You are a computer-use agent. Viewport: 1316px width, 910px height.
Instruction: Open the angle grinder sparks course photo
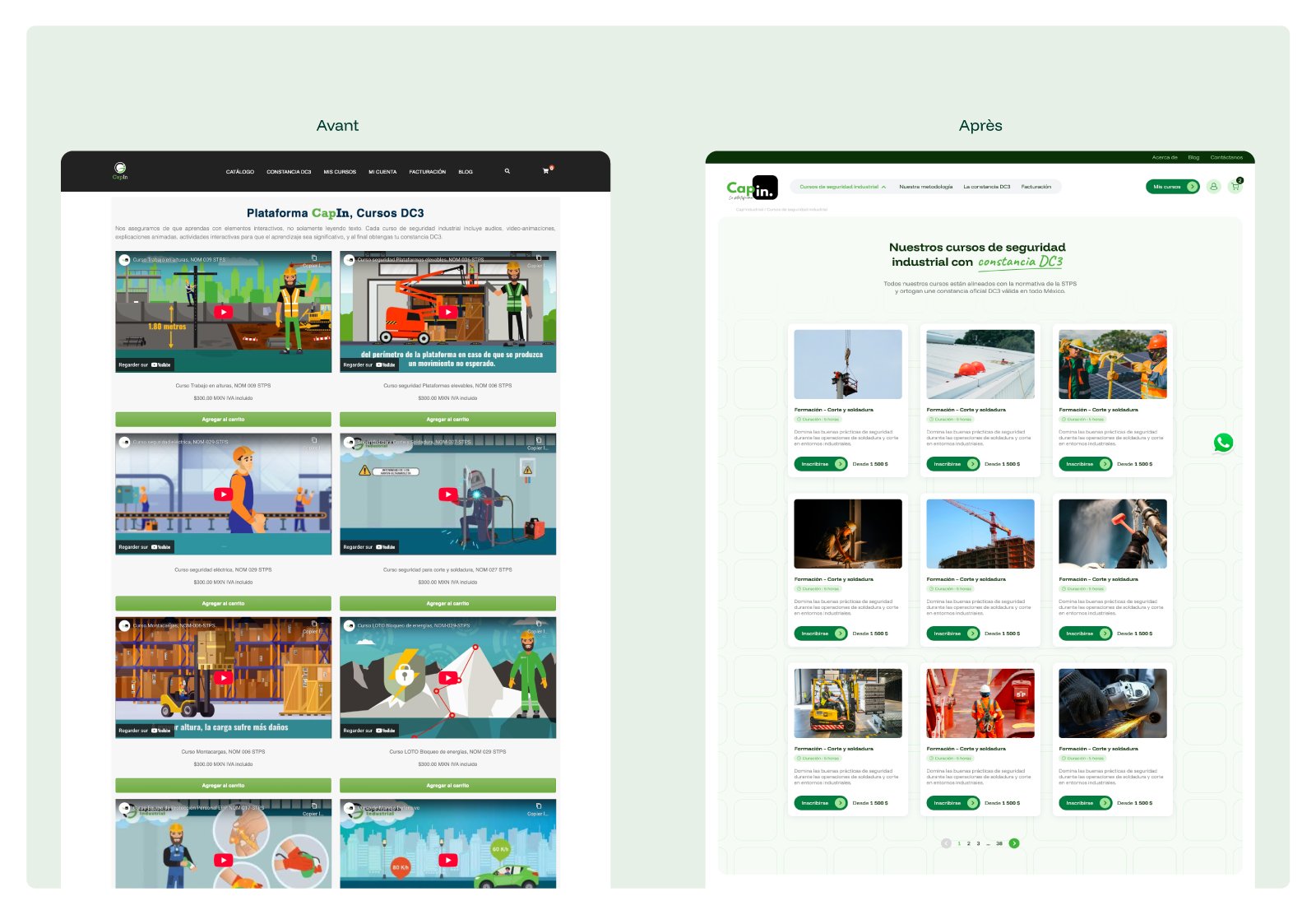1113,703
